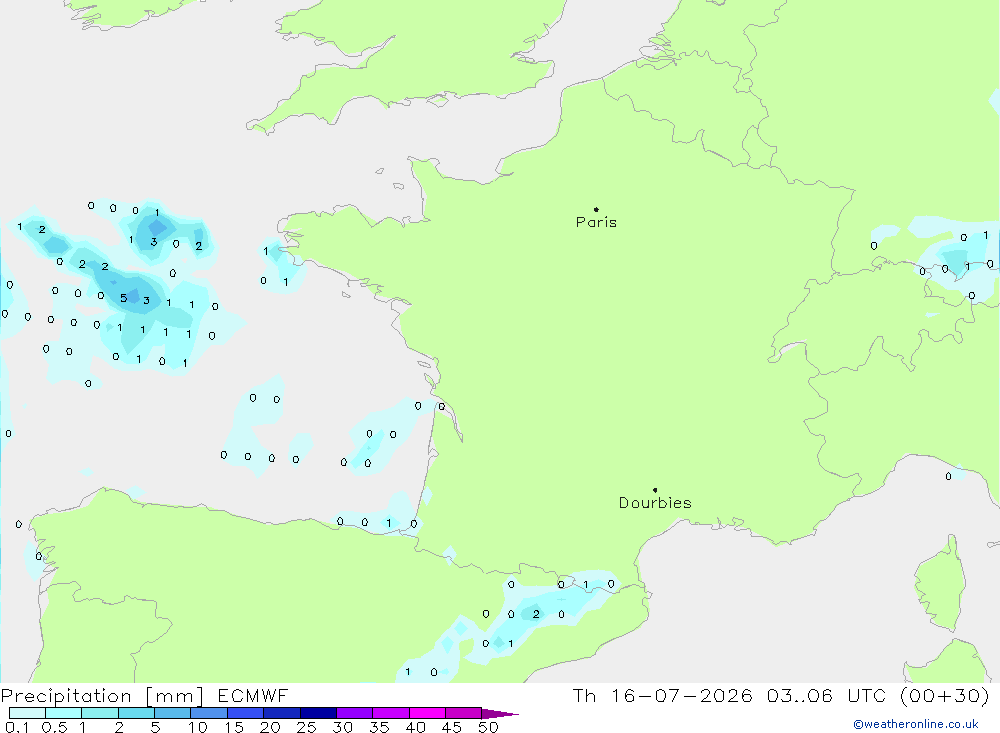This screenshot has width=1000, height=733.
Task: Select the black dot marker above Paris
Action: coord(596,209)
